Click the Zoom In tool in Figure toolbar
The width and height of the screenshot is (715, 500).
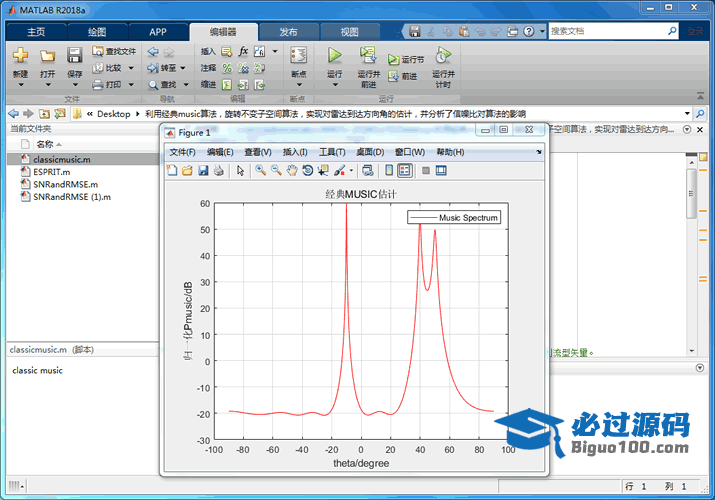[260, 171]
